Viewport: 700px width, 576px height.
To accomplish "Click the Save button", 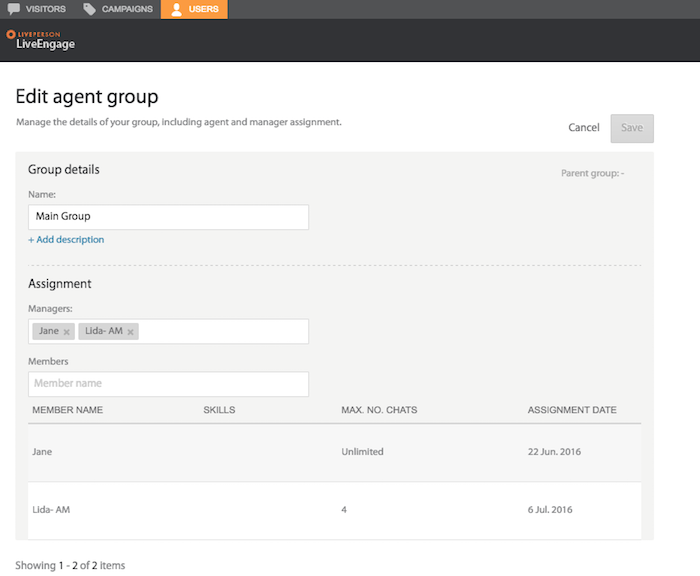I will (x=632, y=128).
